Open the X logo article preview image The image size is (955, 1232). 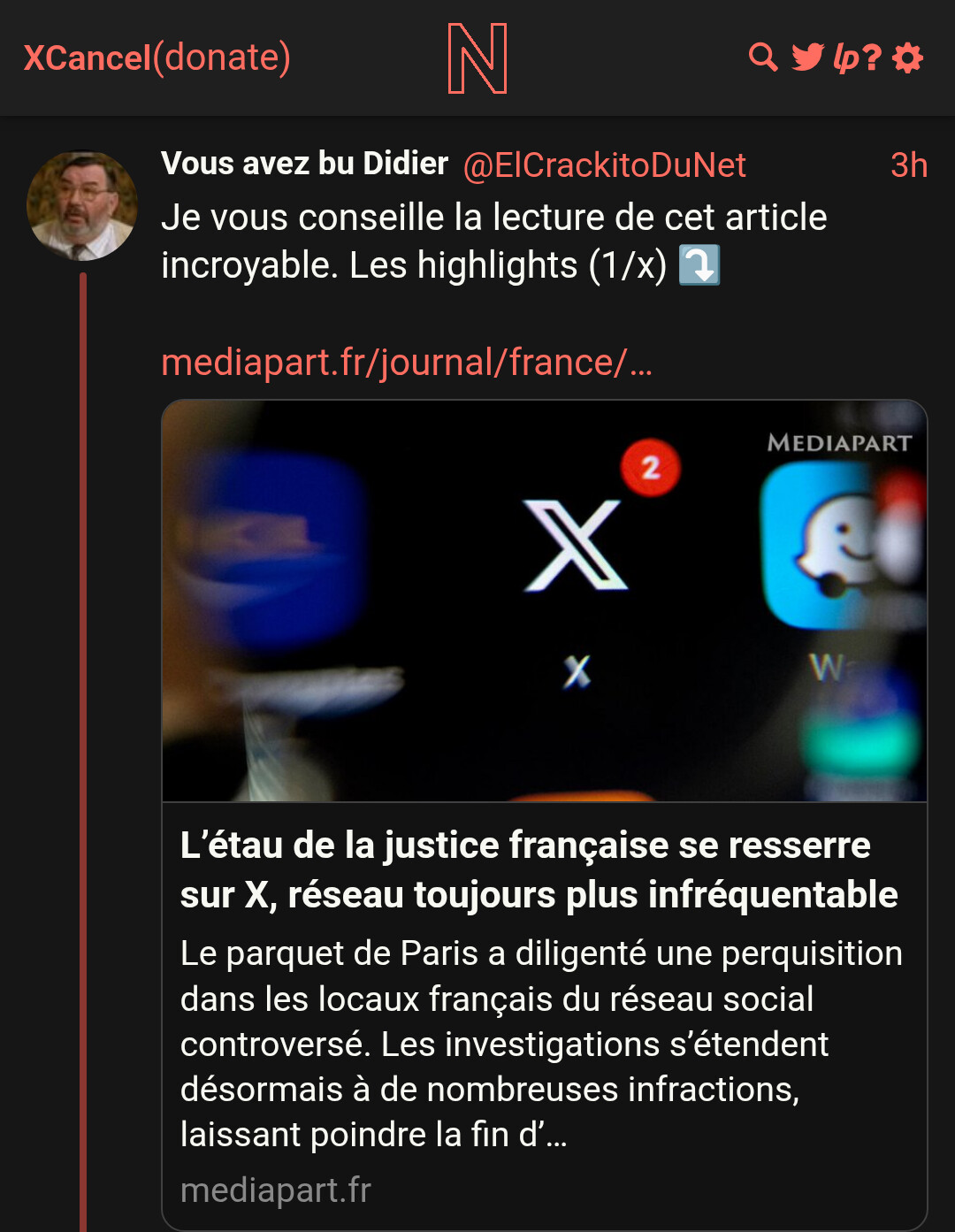[x=545, y=601]
